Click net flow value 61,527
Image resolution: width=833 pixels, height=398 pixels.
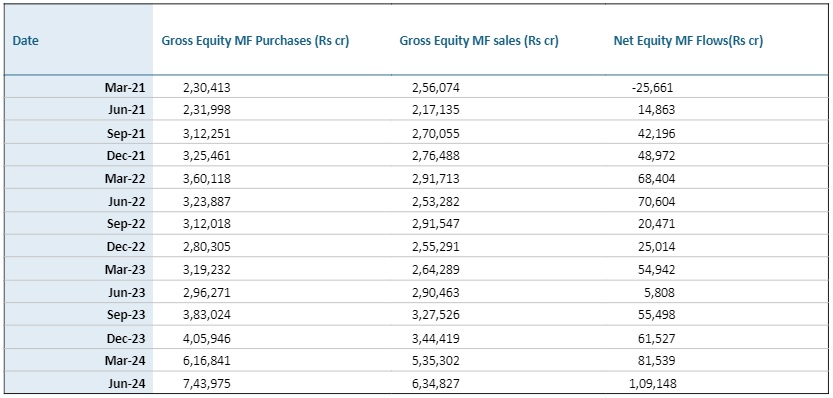pyautogui.click(x=656, y=338)
